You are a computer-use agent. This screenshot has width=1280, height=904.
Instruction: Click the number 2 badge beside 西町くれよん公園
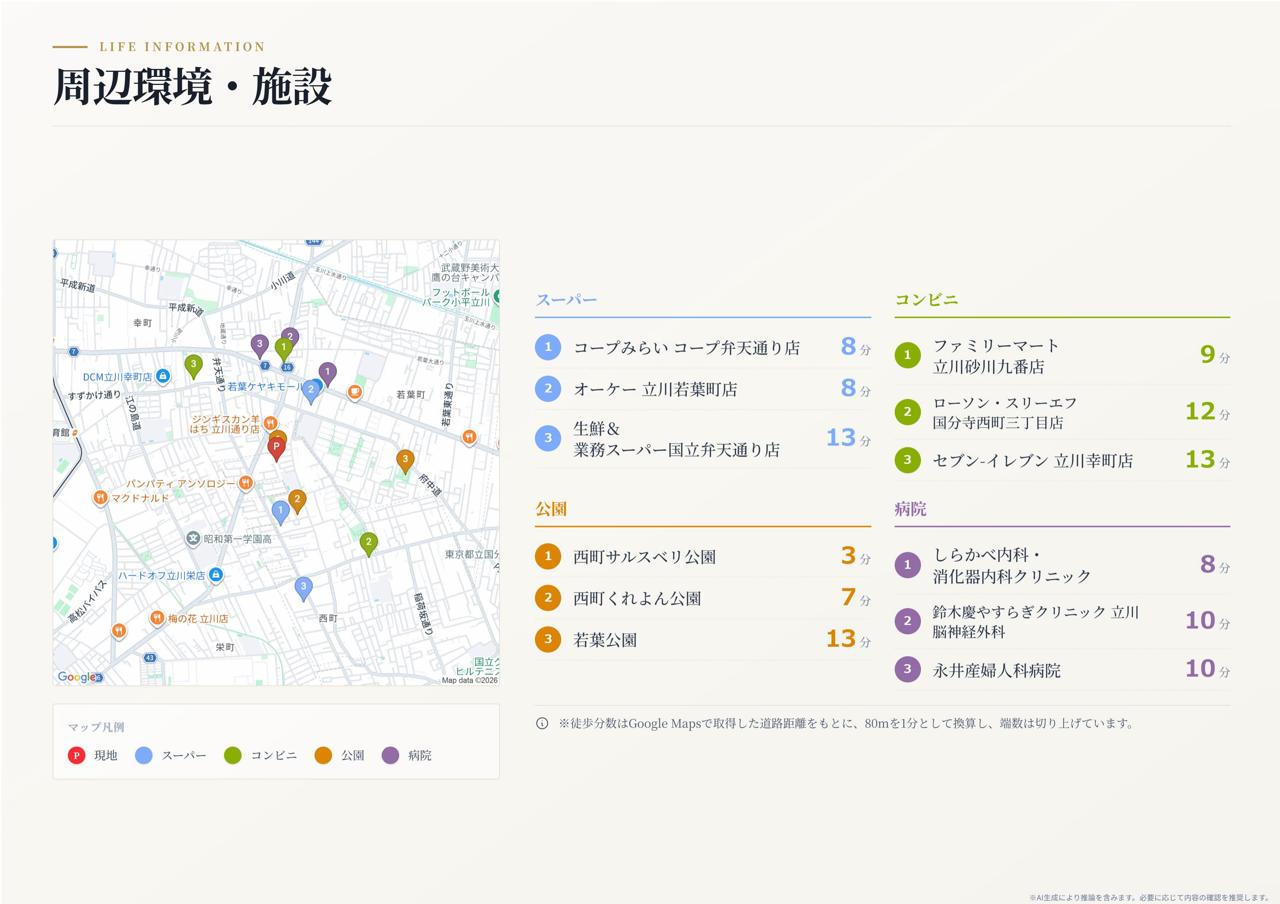point(548,598)
